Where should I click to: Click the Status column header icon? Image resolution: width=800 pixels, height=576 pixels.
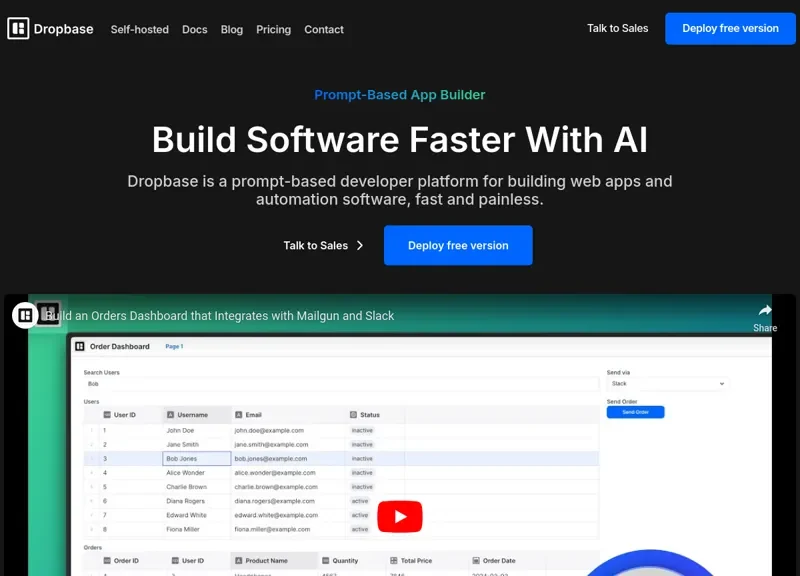point(353,415)
